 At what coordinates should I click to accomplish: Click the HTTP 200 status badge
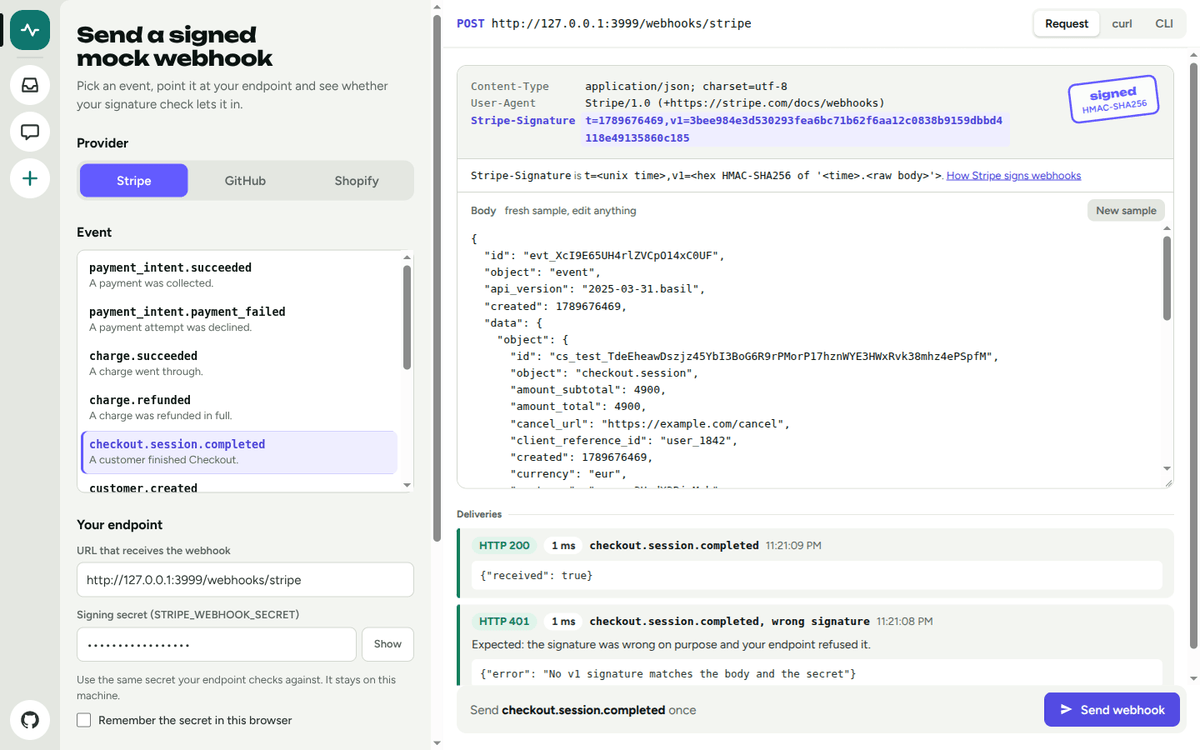click(505, 546)
